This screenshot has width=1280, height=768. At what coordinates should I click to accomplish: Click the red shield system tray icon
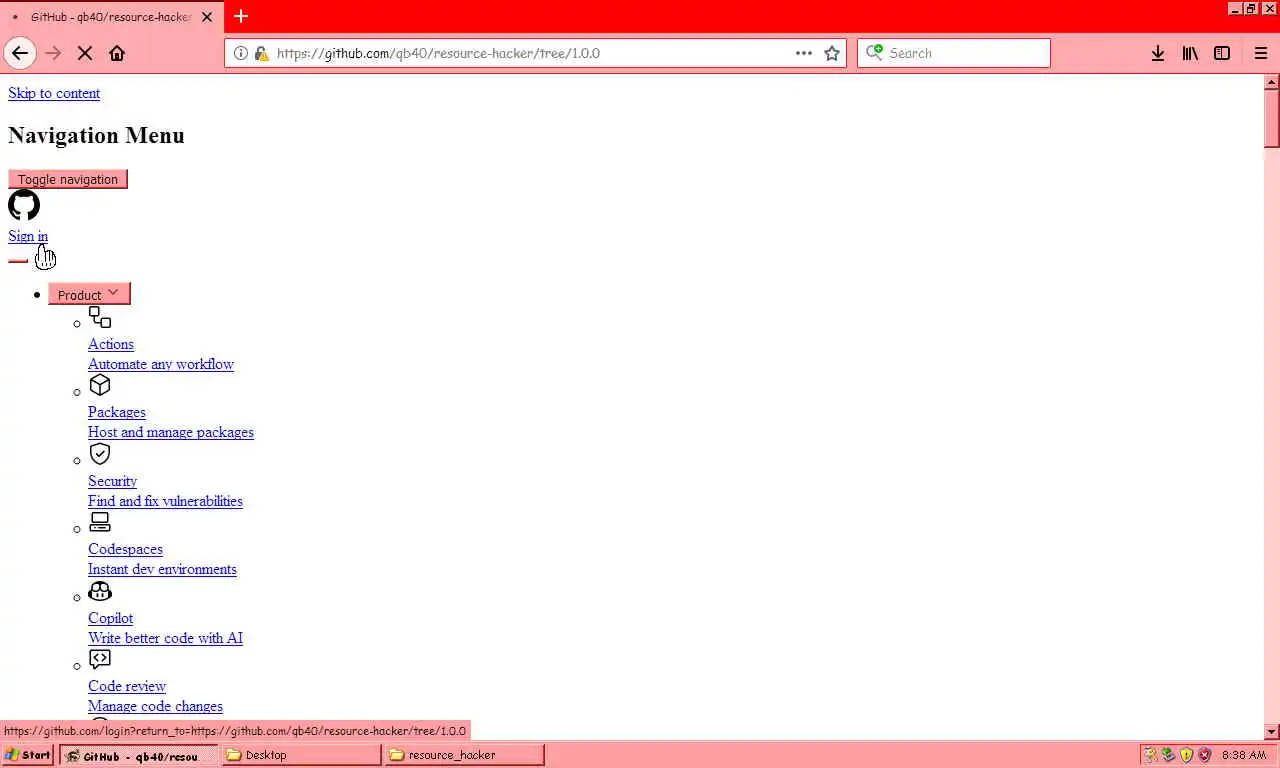coord(1204,755)
